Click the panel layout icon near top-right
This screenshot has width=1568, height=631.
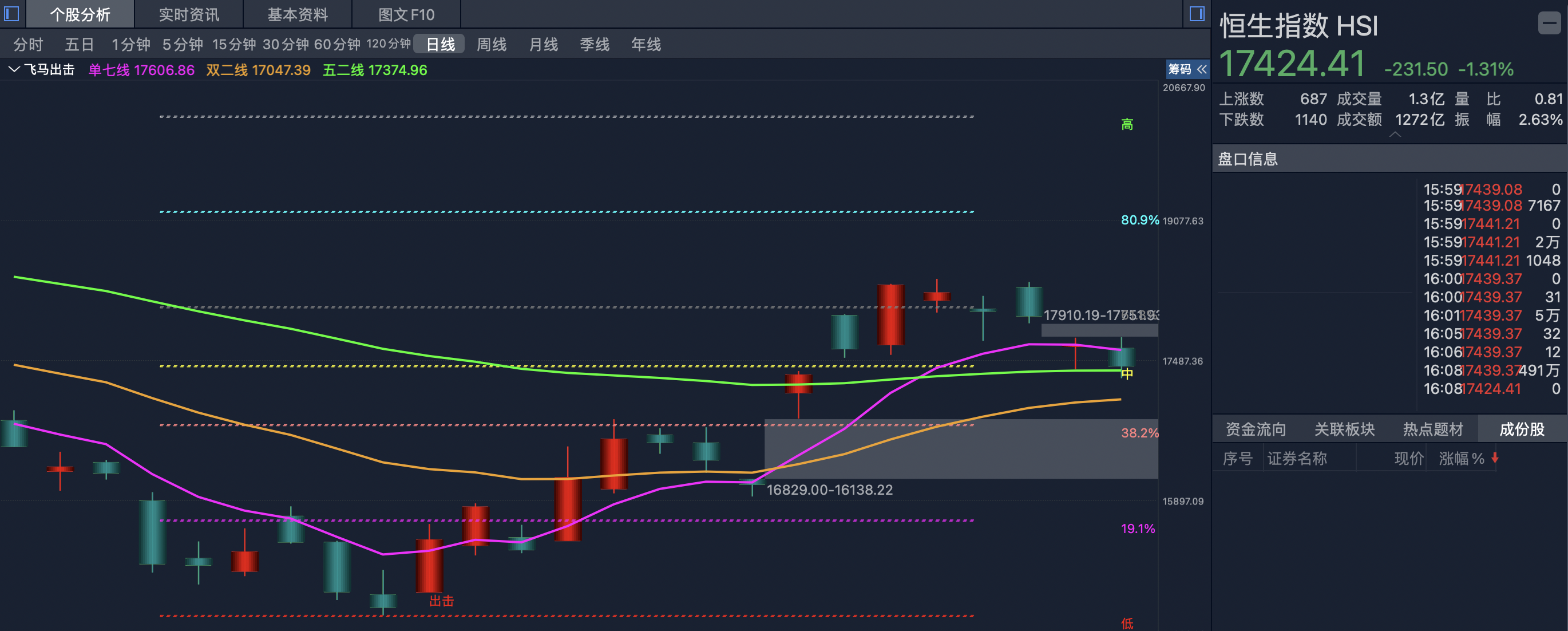click(x=1197, y=14)
